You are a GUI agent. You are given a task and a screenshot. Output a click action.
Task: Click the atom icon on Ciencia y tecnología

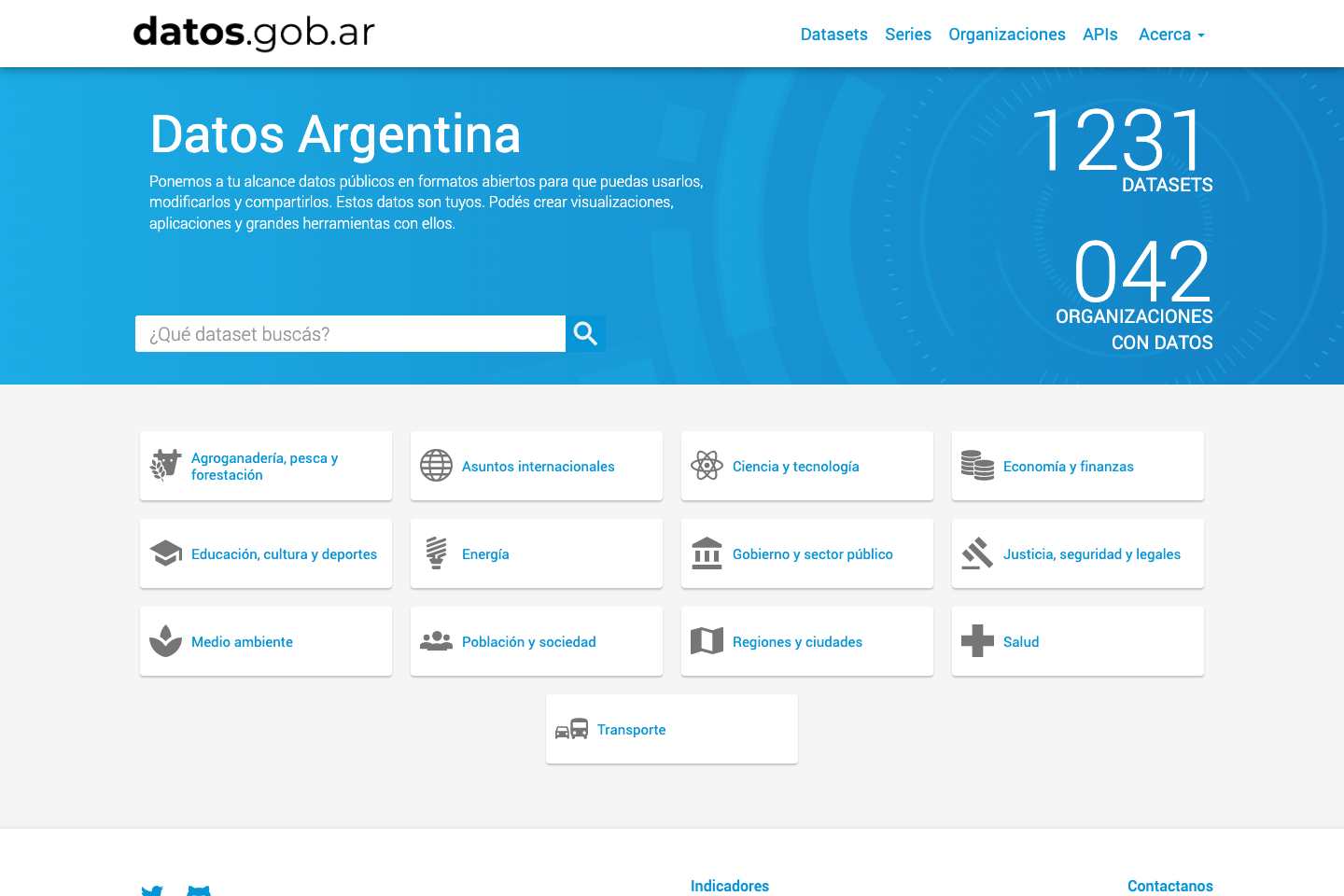coord(707,465)
